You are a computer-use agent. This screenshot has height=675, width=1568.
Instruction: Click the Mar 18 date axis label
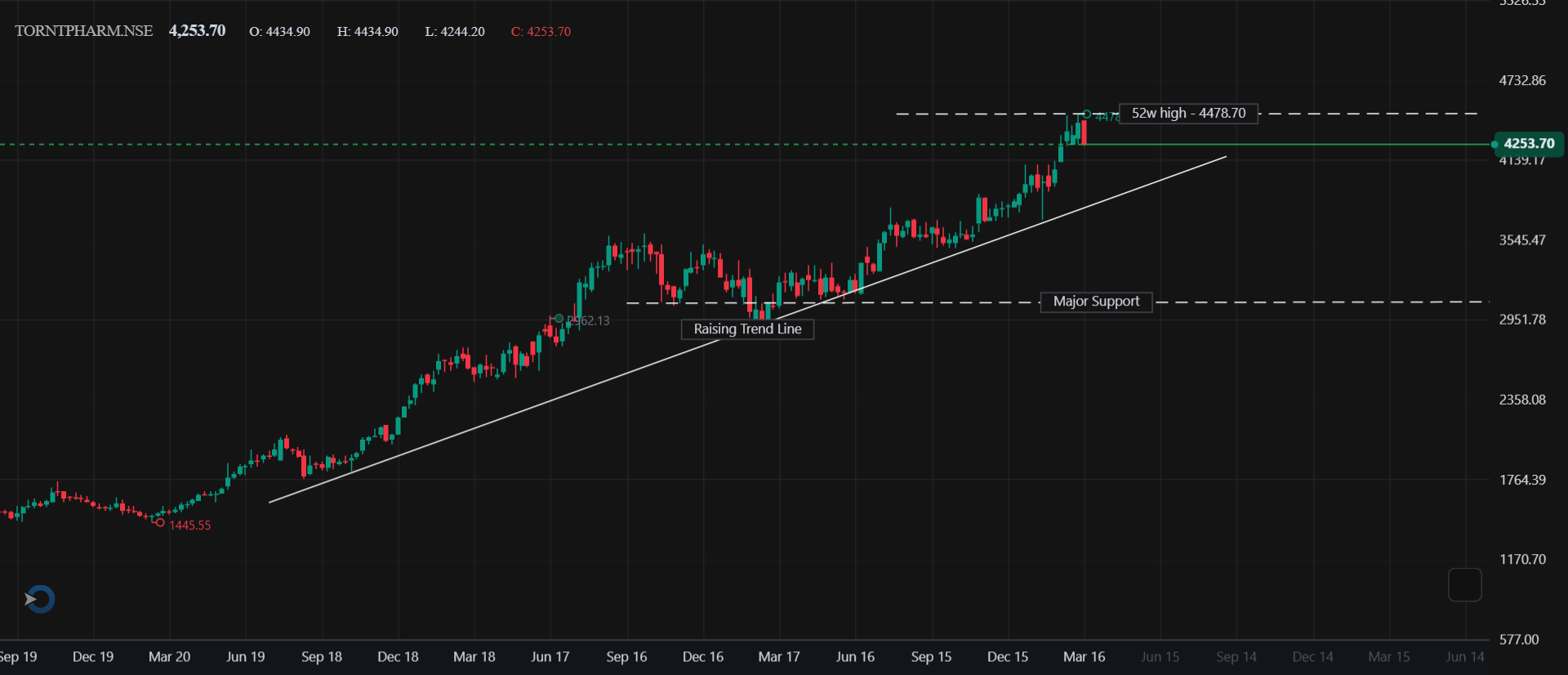(474, 657)
